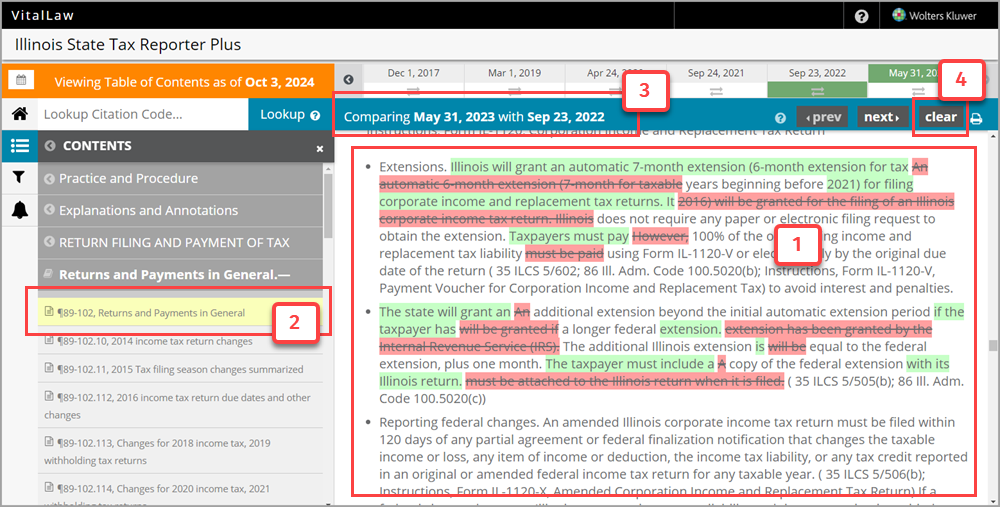The width and height of the screenshot is (1000, 507).
Task: Select the contents list icon in the sidebar
Action: 20,146
